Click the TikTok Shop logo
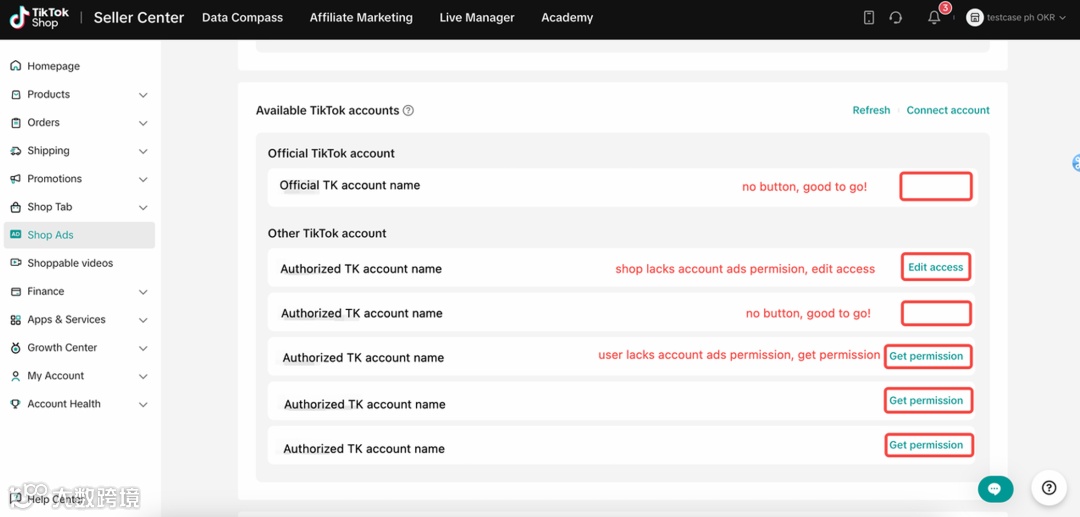Screen dimensions: 1080x517 tap(40, 18)
